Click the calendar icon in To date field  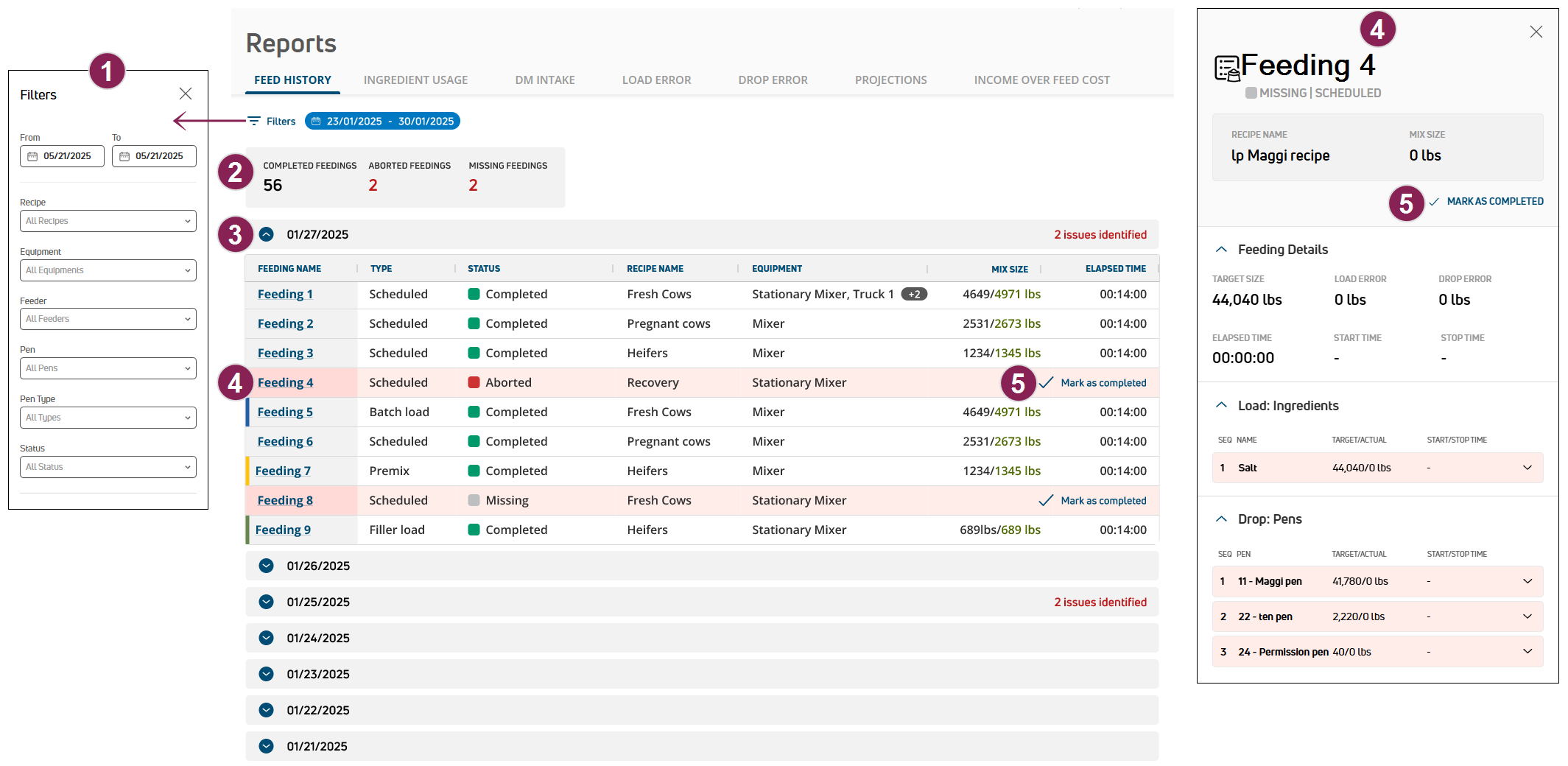[x=124, y=156]
